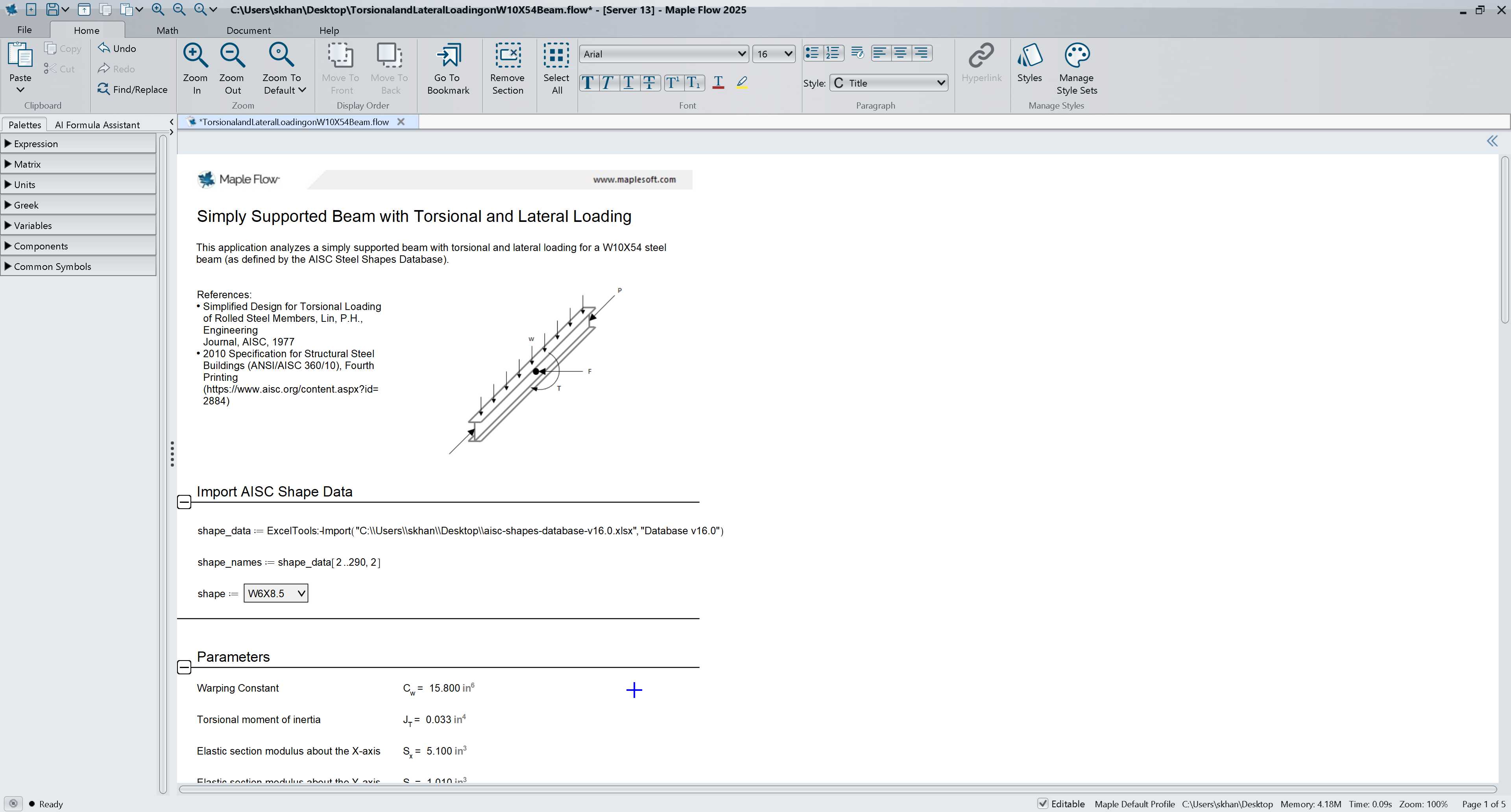The width and height of the screenshot is (1511, 812).
Task: Switch to the AI Formula Assistant tab
Action: [97, 124]
